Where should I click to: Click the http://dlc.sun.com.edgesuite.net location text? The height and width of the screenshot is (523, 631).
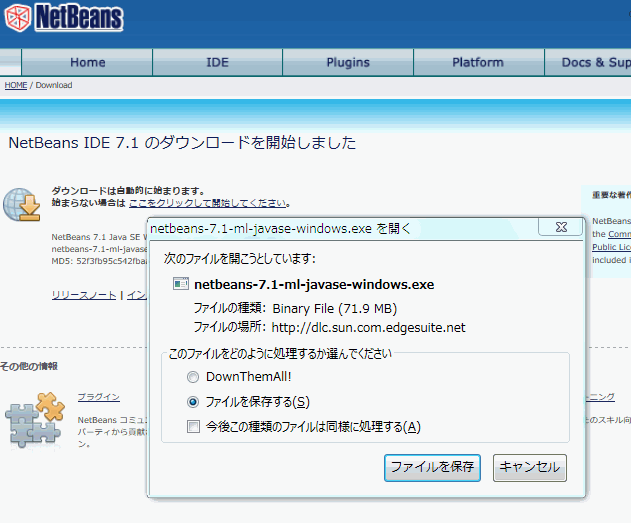pos(368,327)
